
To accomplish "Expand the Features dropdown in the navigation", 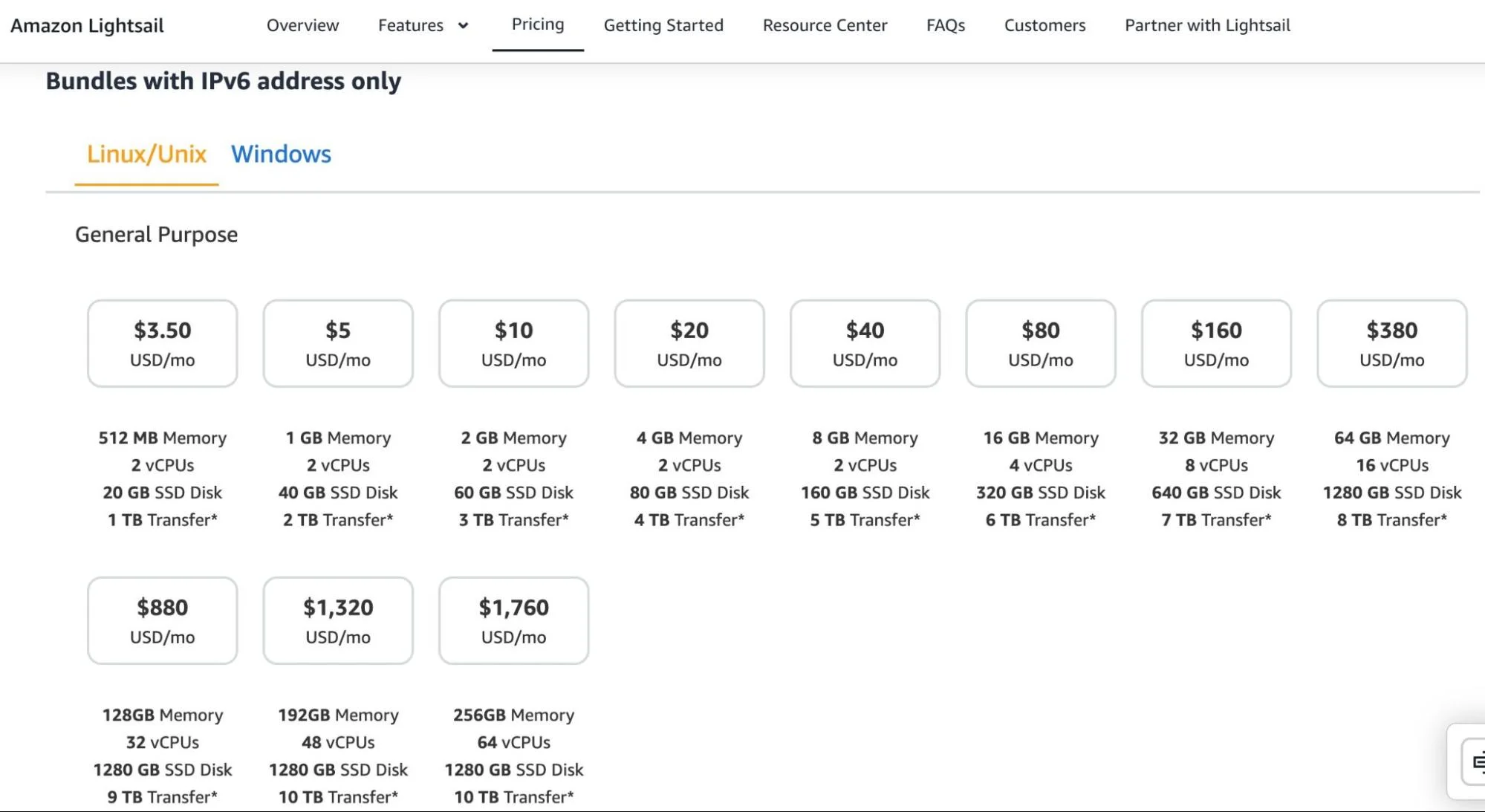I will (422, 25).
